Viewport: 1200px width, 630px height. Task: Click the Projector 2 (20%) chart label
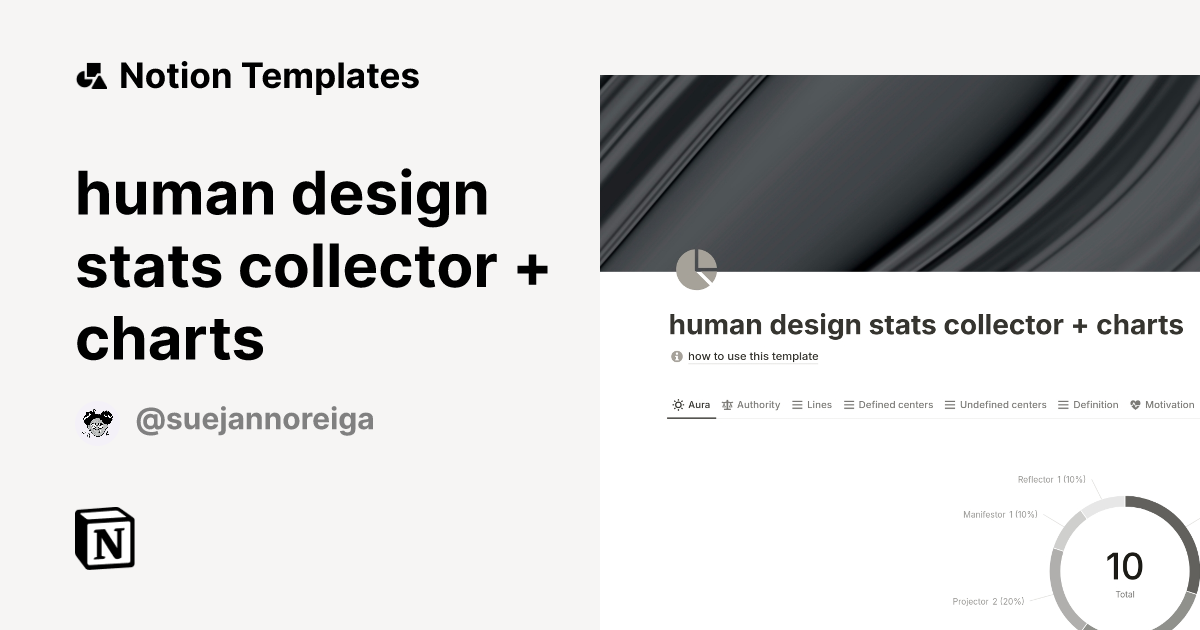point(989,601)
